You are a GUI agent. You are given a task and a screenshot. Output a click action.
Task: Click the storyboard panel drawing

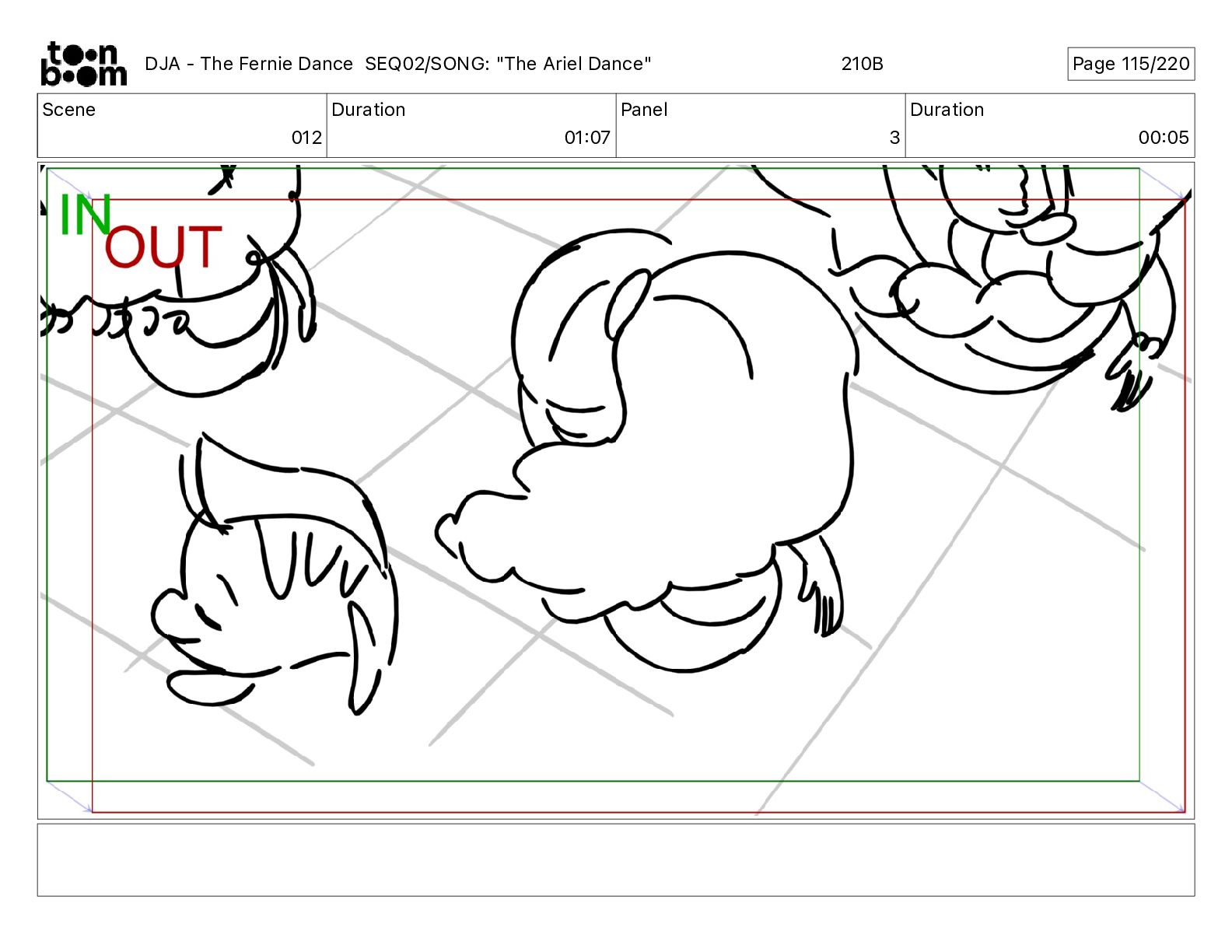pos(616,490)
